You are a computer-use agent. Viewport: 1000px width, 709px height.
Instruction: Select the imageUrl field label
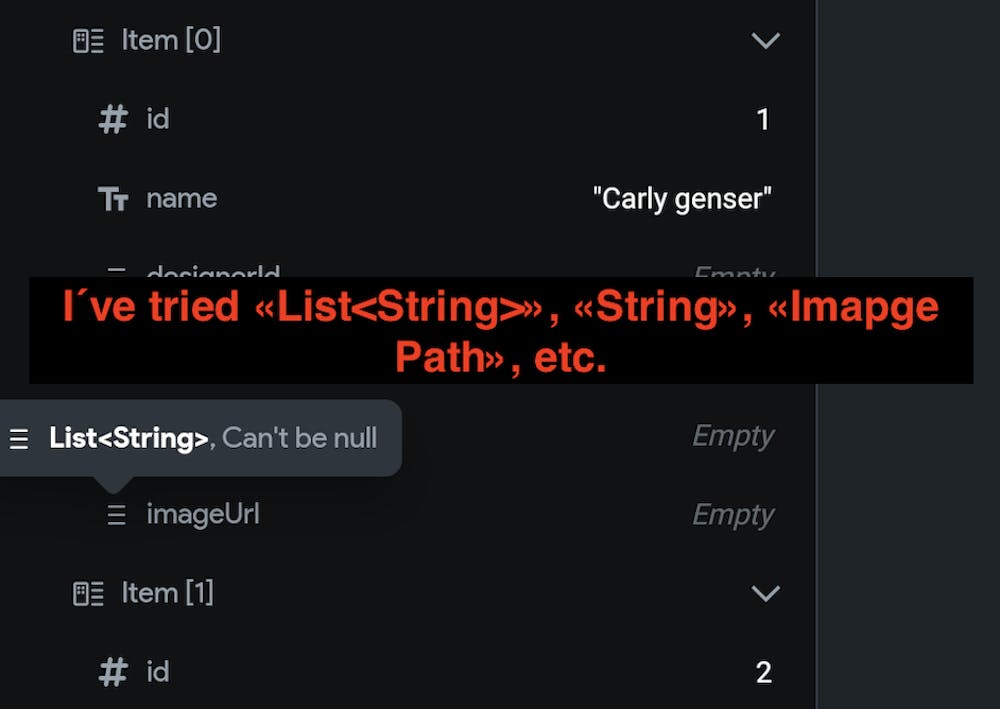pyautogui.click(x=203, y=515)
